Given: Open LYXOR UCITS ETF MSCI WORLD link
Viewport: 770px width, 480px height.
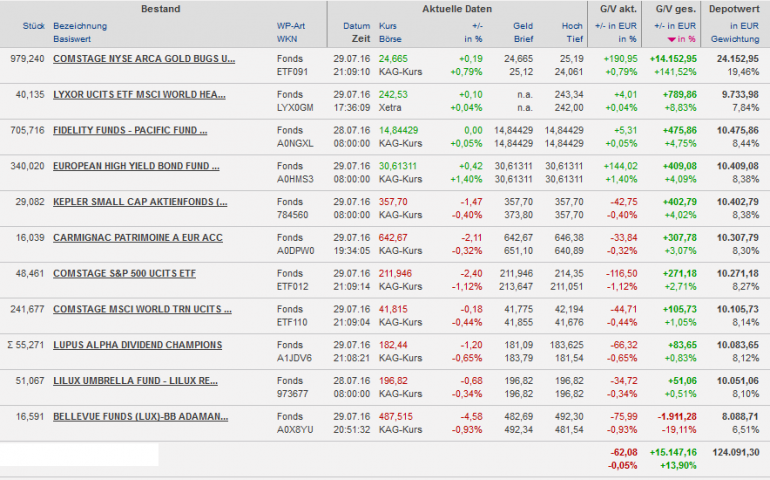Looking at the screenshot, I should 144,95.
